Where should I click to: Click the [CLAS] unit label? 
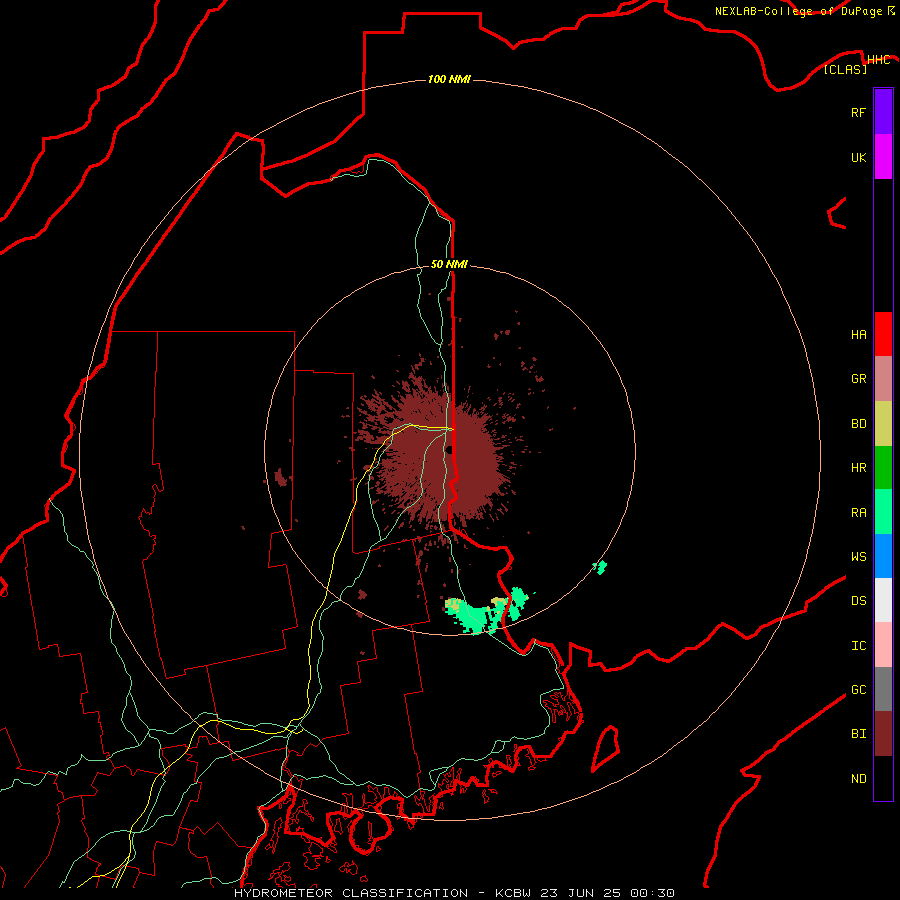click(x=845, y=69)
